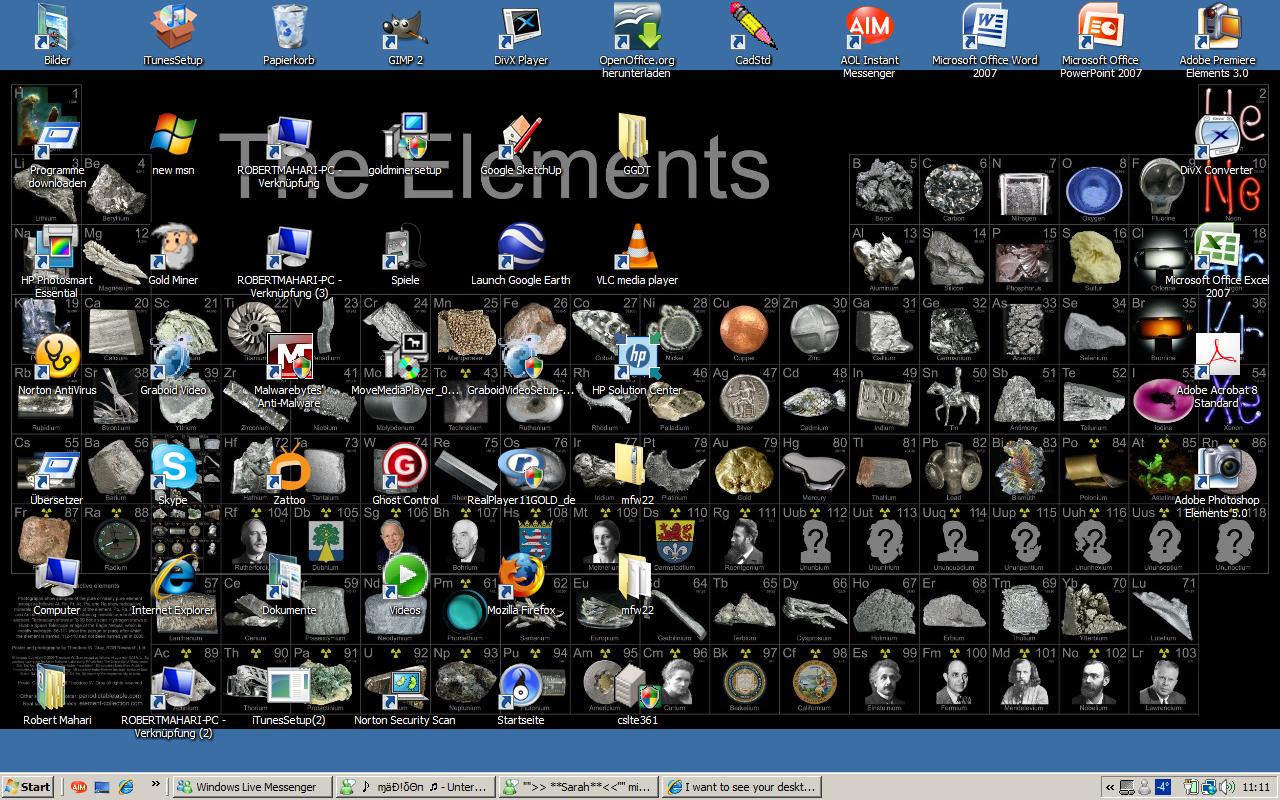Open Malwarebytes' Anti-Malware shortcut
The image size is (1280, 800).
[289, 359]
